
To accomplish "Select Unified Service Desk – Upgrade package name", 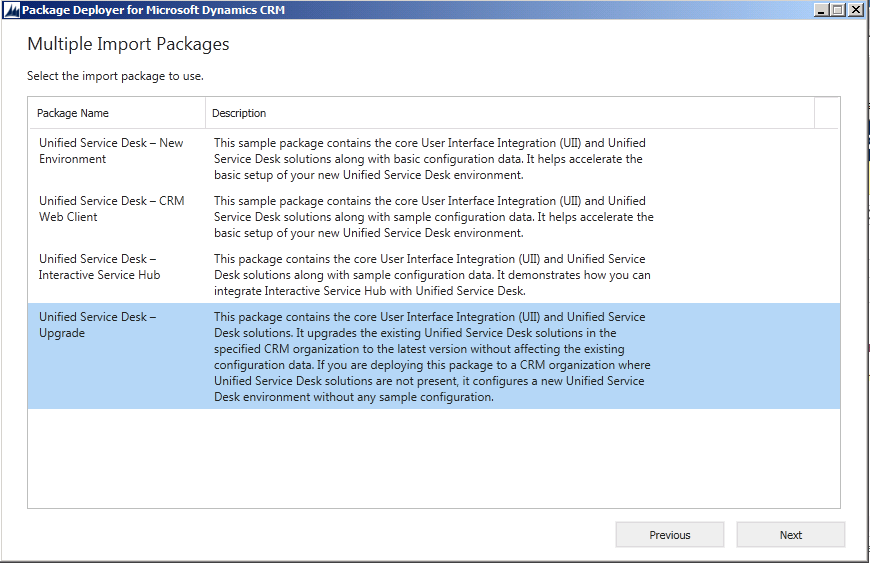I will pyautogui.click(x=97, y=325).
